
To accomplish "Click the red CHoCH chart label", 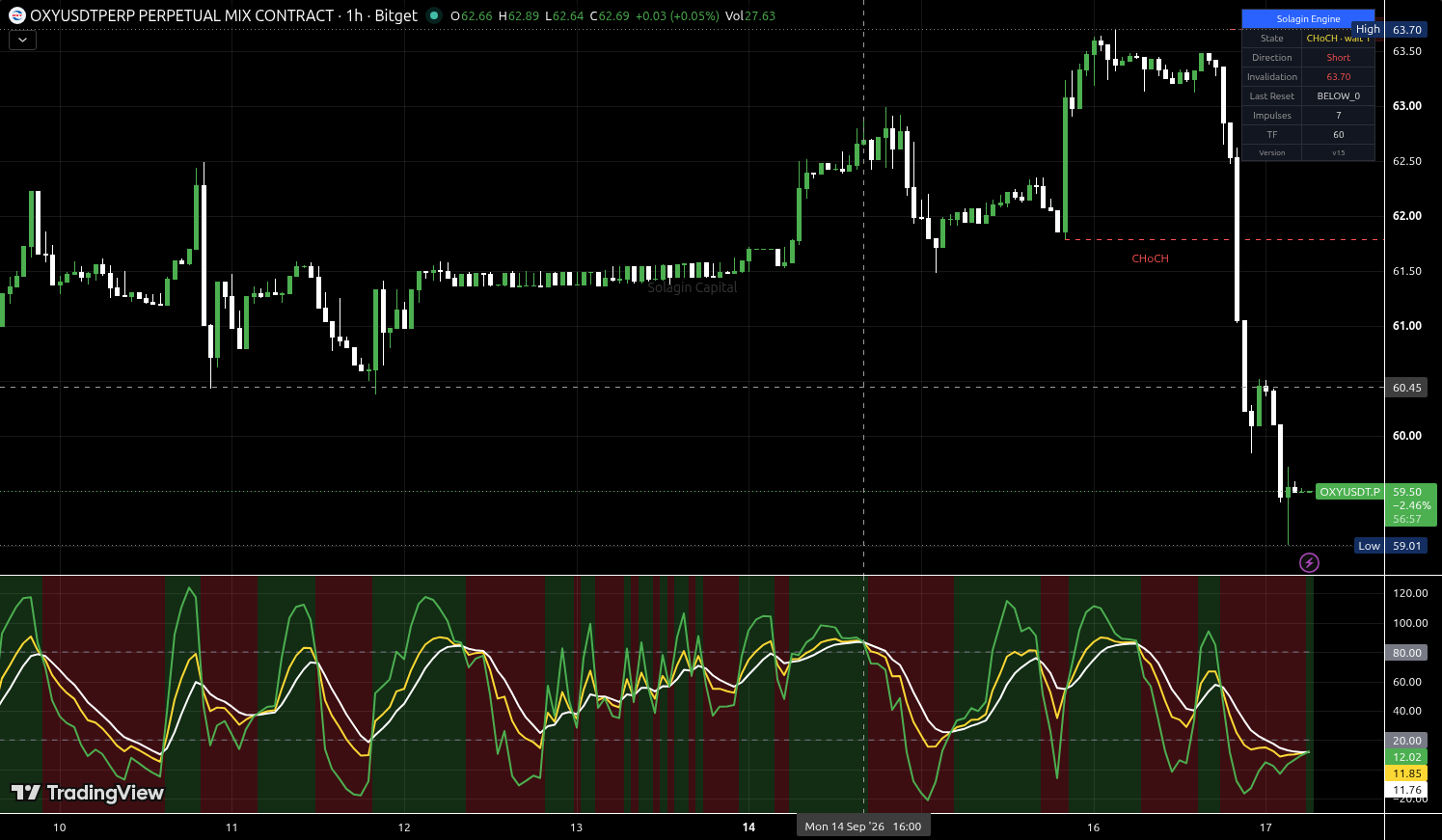I will [1150, 258].
